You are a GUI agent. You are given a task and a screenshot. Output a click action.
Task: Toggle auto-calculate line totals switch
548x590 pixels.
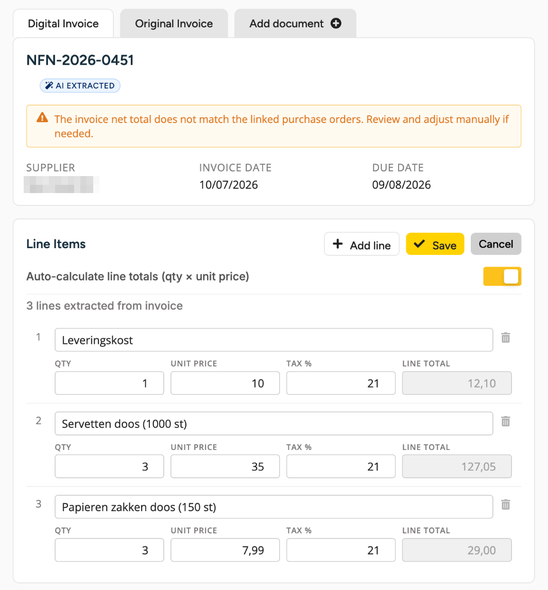(x=502, y=276)
